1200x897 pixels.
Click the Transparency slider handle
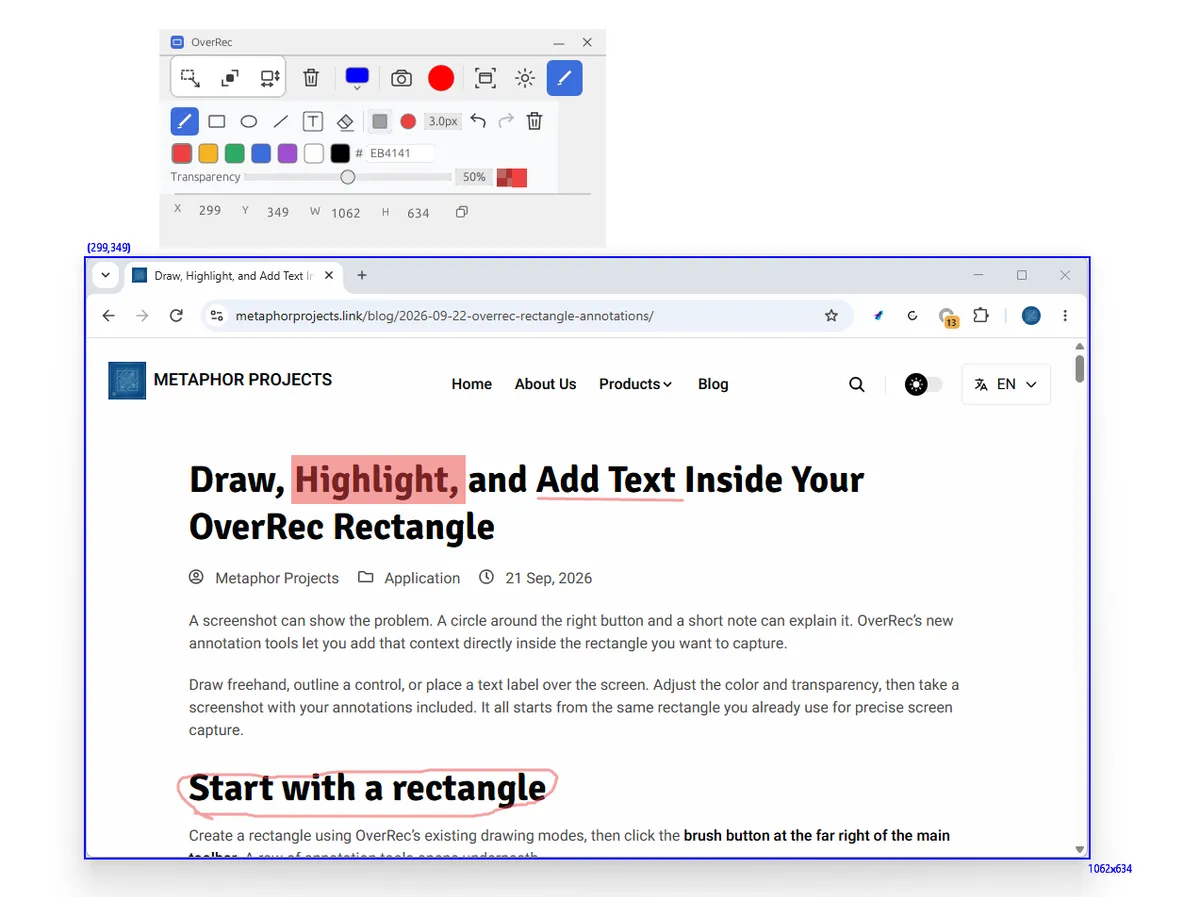coord(347,177)
